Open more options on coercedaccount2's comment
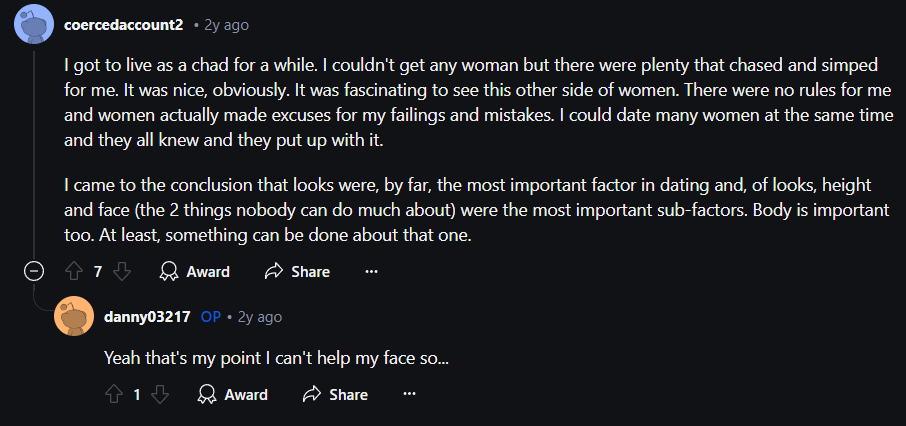Image resolution: width=906 pixels, height=426 pixels. tap(371, 271)
